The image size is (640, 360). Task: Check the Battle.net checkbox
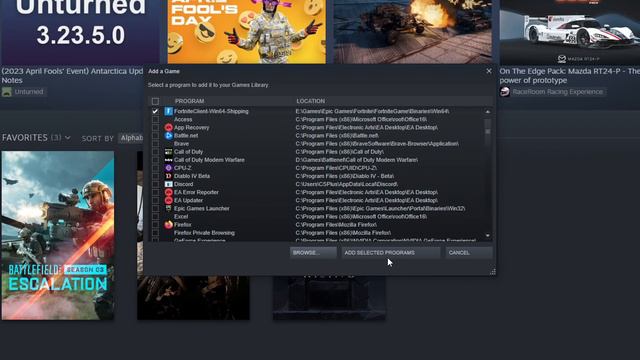155,136
